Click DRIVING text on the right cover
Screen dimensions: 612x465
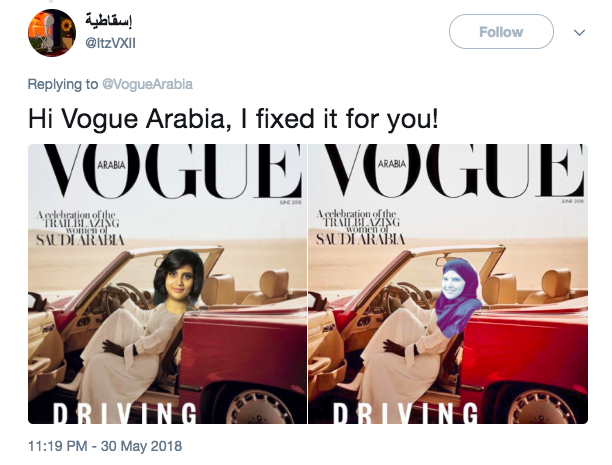[x=406, y=413]
